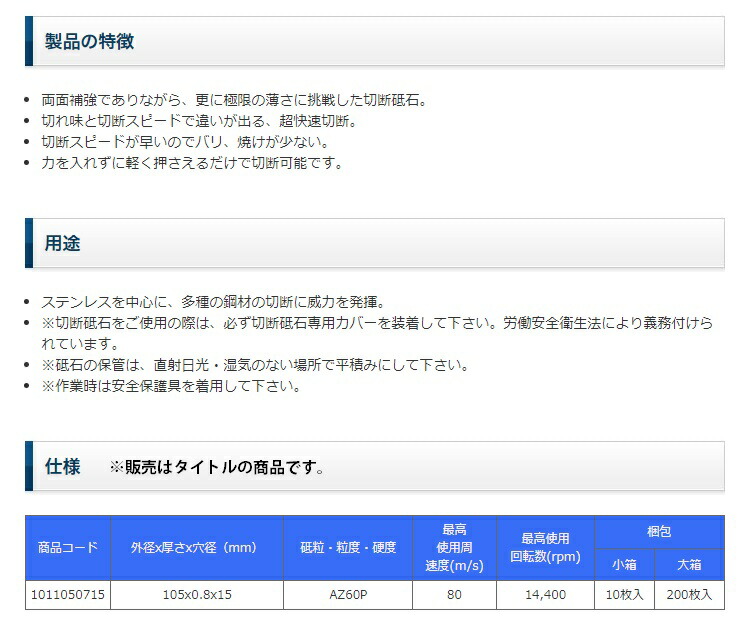
Task: Click the bullet about 砥石の保管
Action: point(255,365)
